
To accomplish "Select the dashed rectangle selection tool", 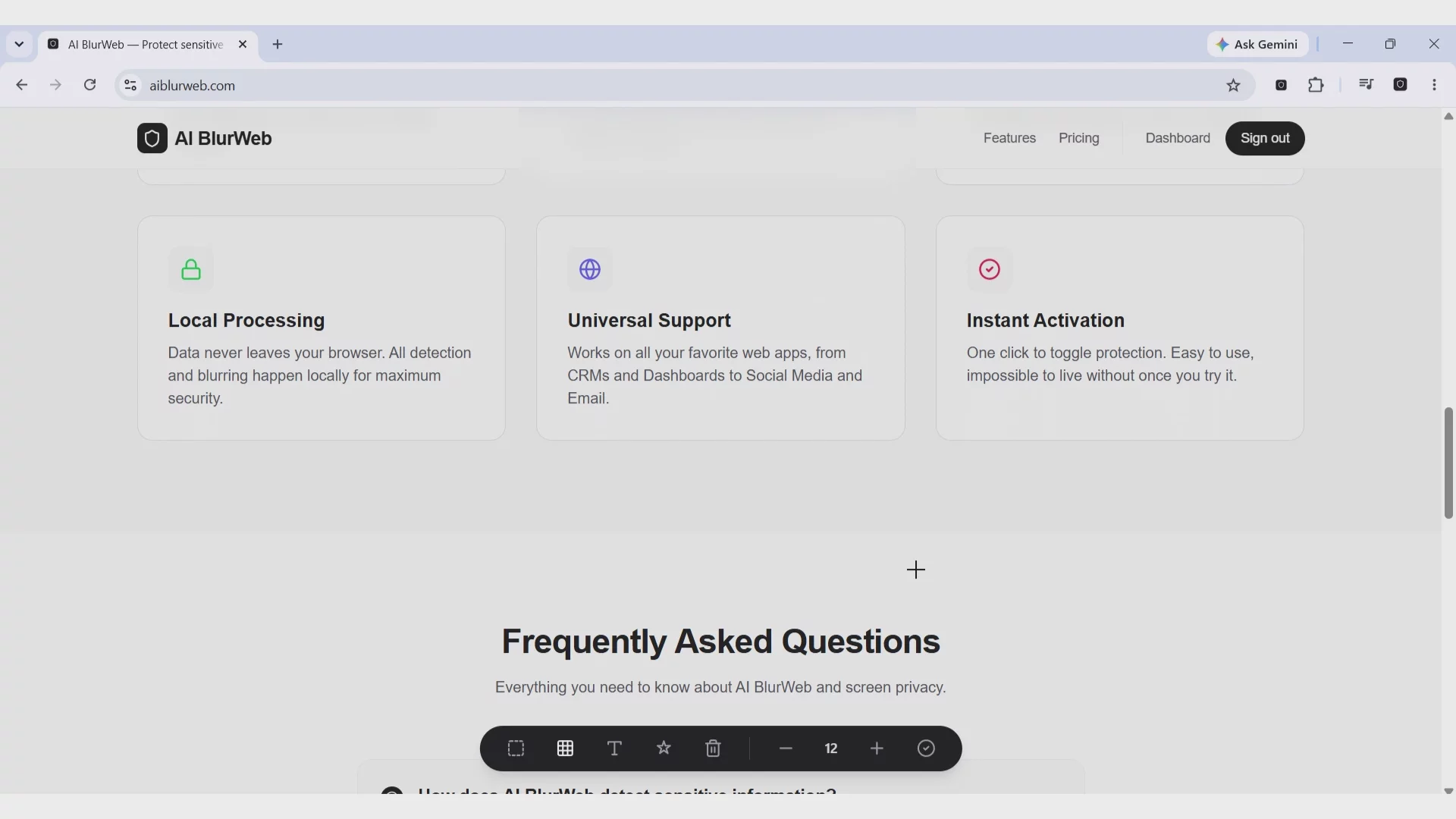I will [516, 748].
